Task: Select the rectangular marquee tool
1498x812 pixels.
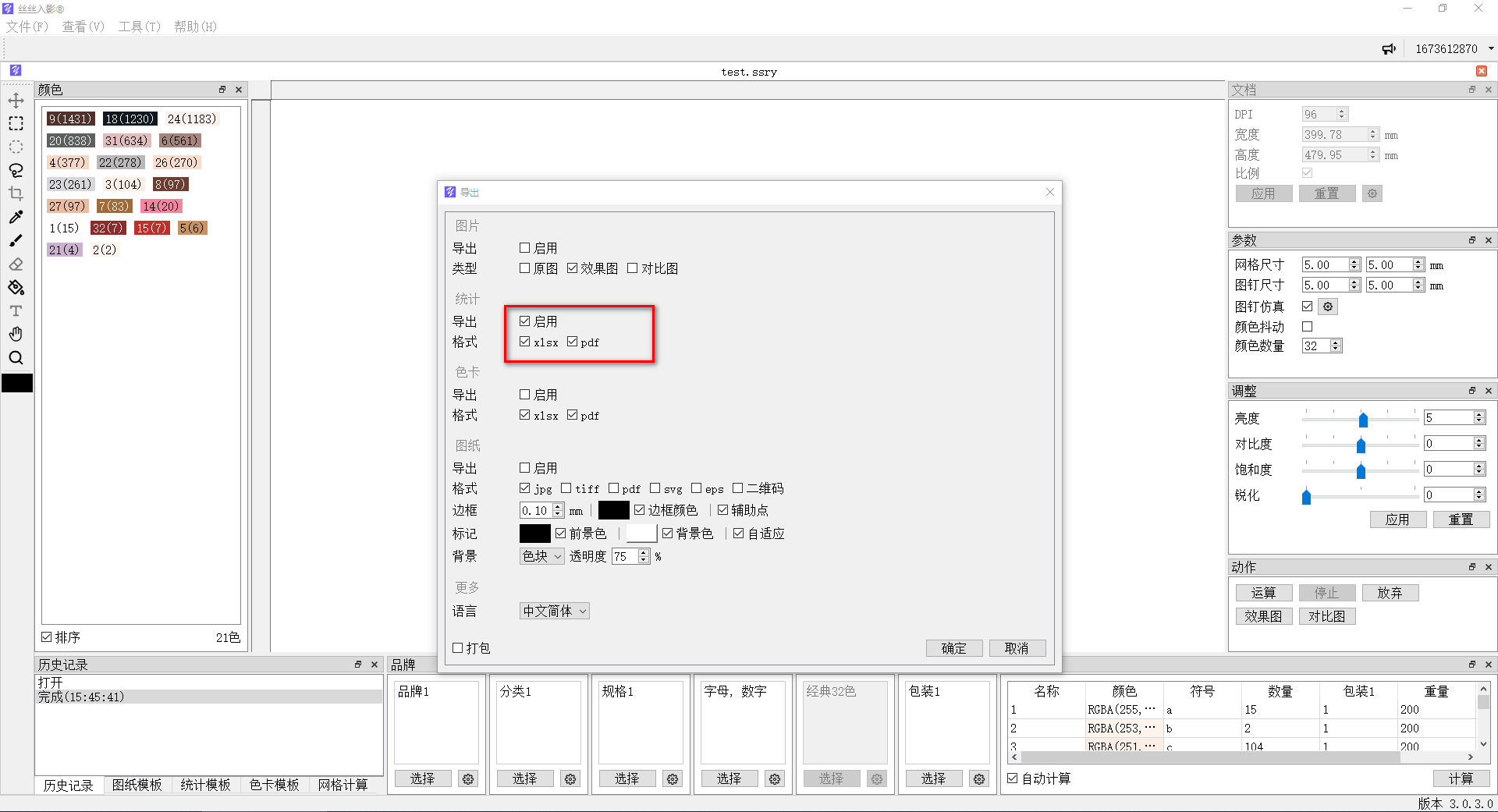Action: point(16,123)
